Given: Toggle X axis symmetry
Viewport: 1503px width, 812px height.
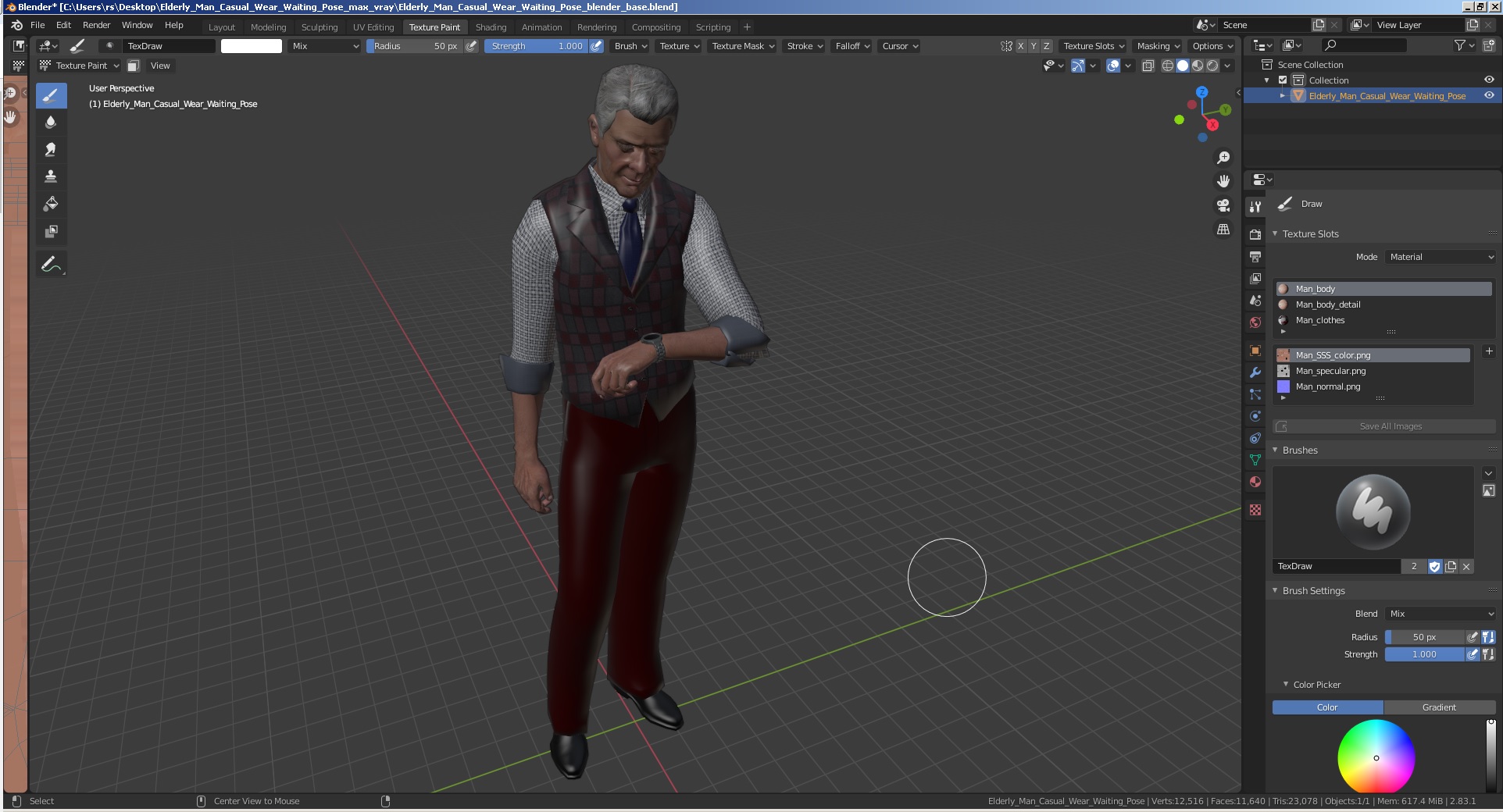Looking at the screenshot, I should point(1020,46).
